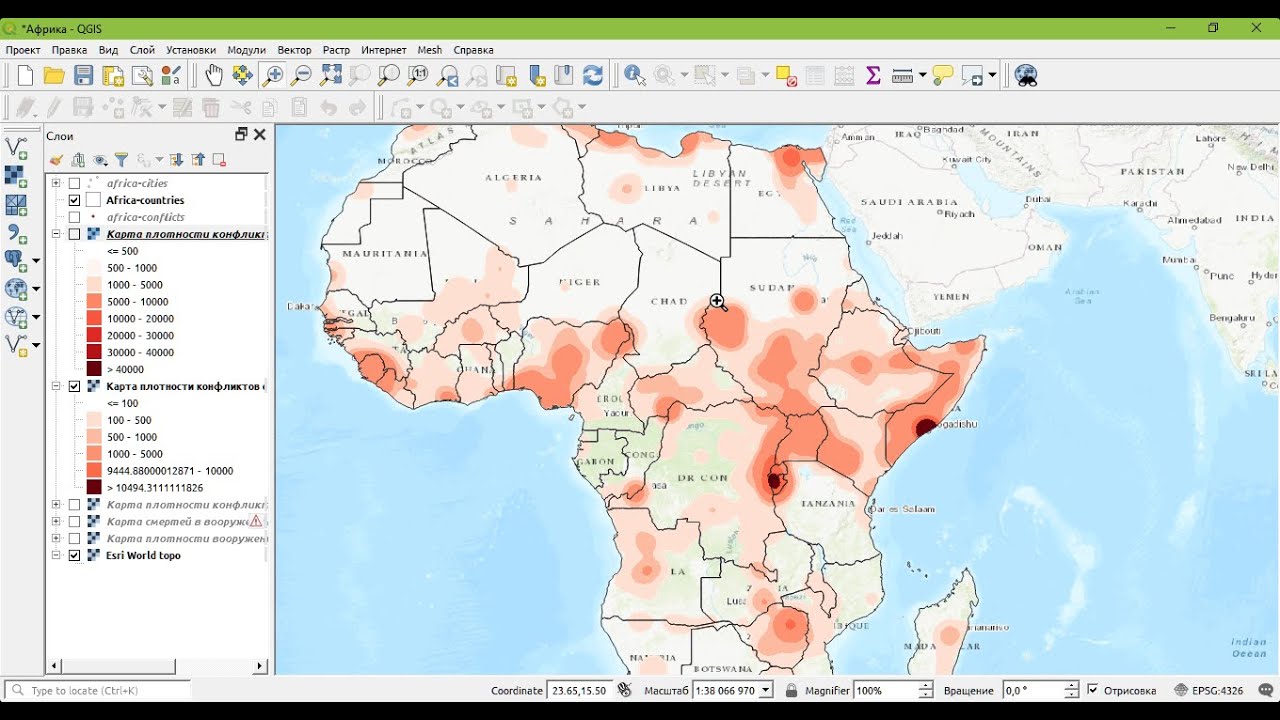
Task: Add PostGIS layer elephant icon
Action: 16,261
